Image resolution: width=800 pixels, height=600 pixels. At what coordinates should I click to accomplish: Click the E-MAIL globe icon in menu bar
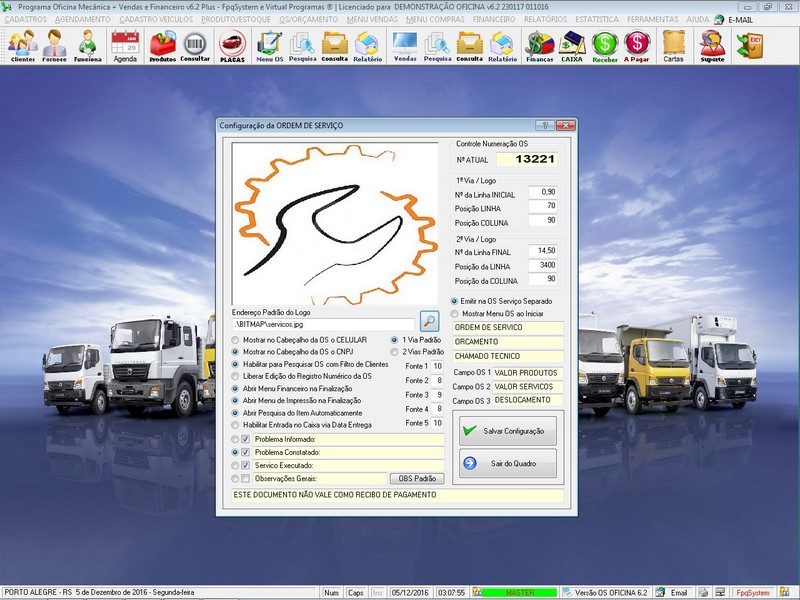pyautogui.click(x=719, y=19)
